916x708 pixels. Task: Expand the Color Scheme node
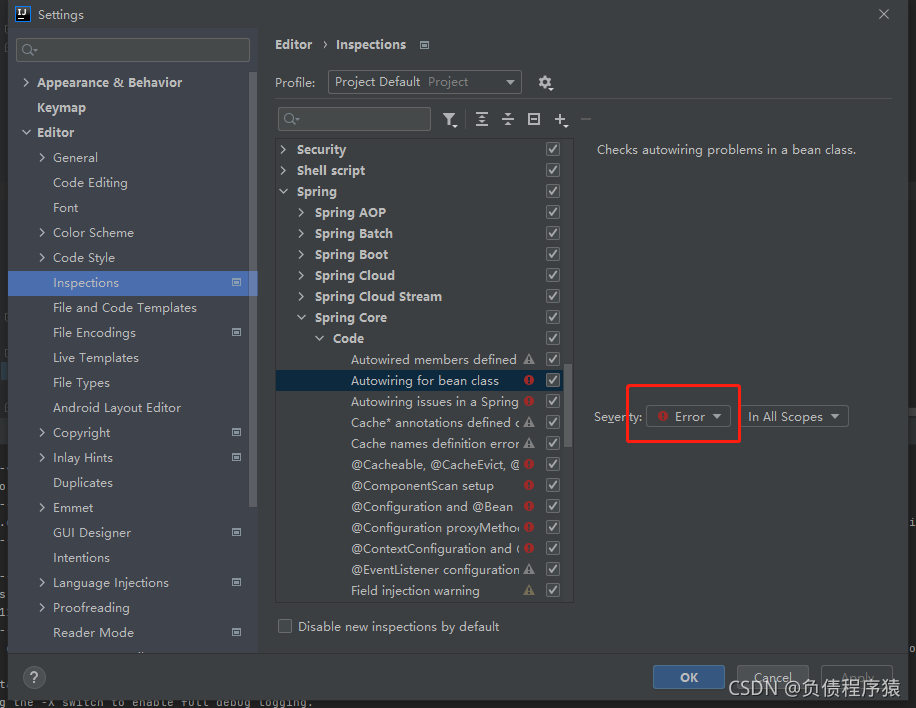tap(42, 232)
